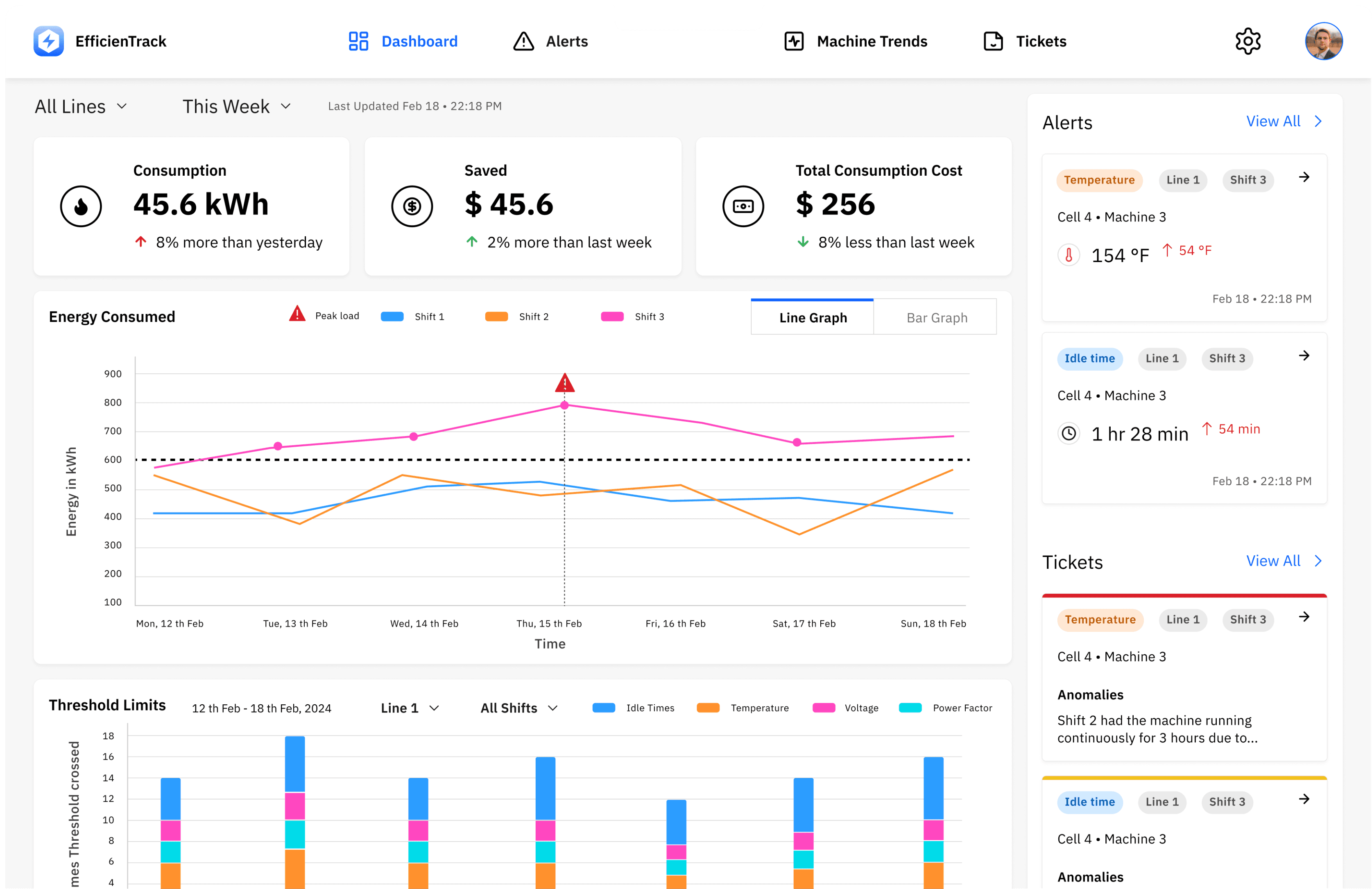Toggle Shift 3 legend series
The width and height of the screenshot is (1372, 889).
[632, 317]
